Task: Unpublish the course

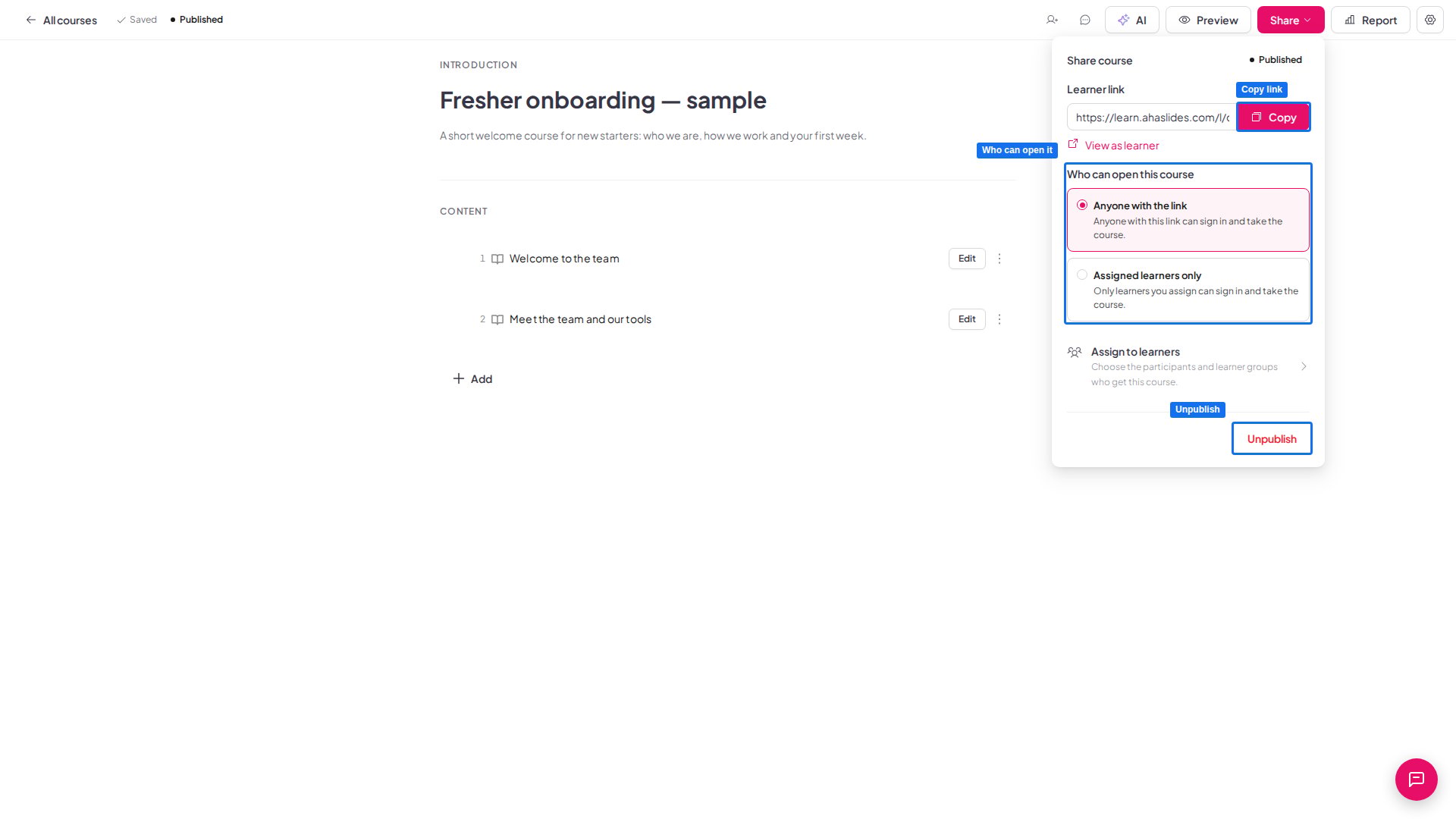Action: pyautogui.click(x=1272, y=438)
